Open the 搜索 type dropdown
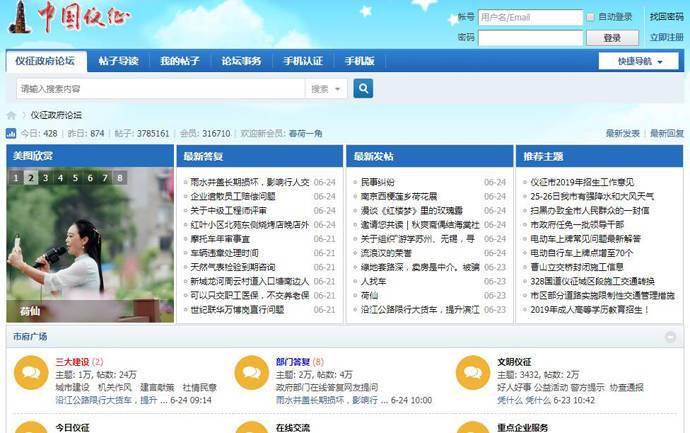 point(325,89)
